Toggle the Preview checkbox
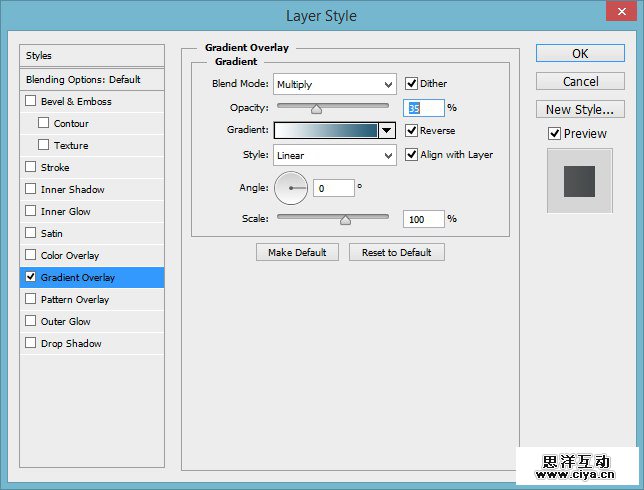644x490 pixels. tap(554, 134)
